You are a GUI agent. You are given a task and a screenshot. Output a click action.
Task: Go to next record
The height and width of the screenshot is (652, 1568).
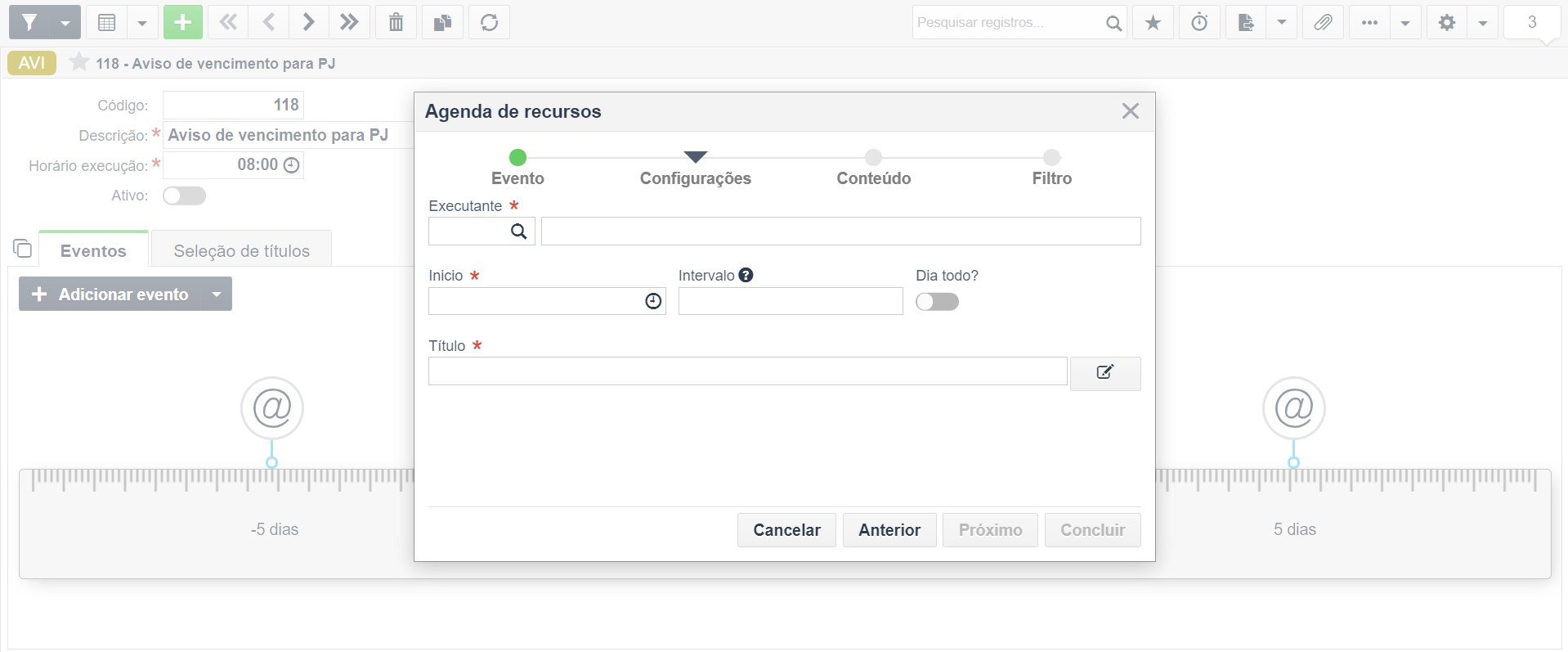pos(308,22)
